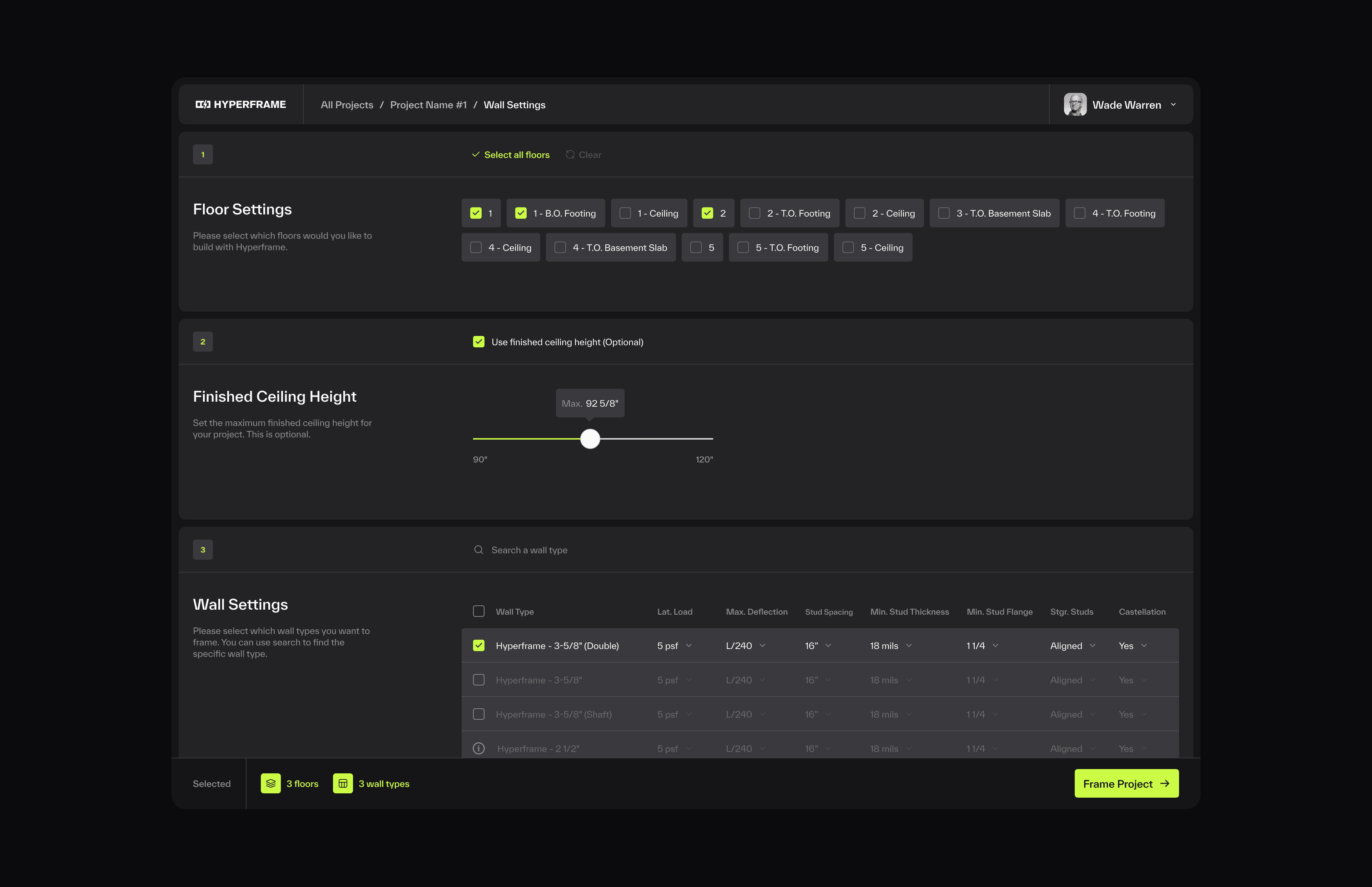1372x887 pixels.
Task: Click Hyperframe - 2 1/2" row name
Action: click(x=538, y=749)
